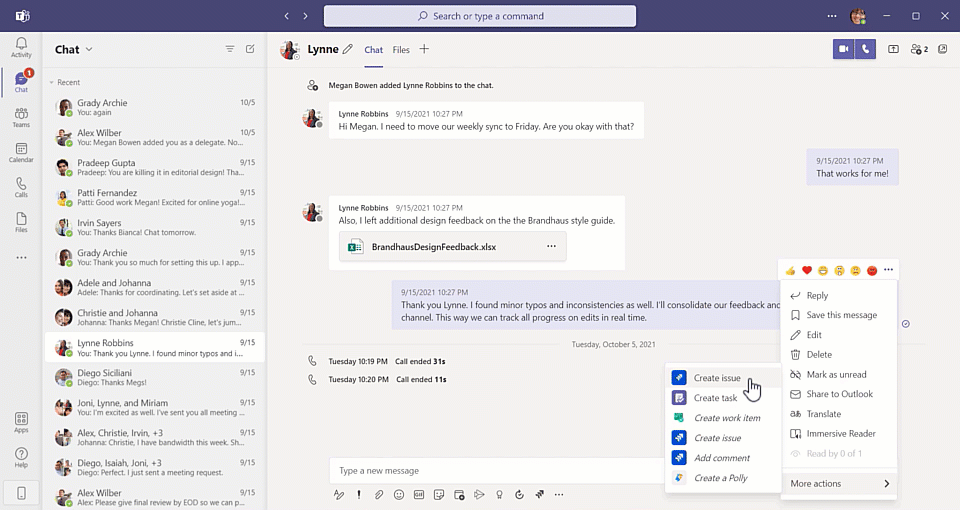960x510 pixels.
Task: Expand the Chat header dropdown
Action: pos(89,49)
